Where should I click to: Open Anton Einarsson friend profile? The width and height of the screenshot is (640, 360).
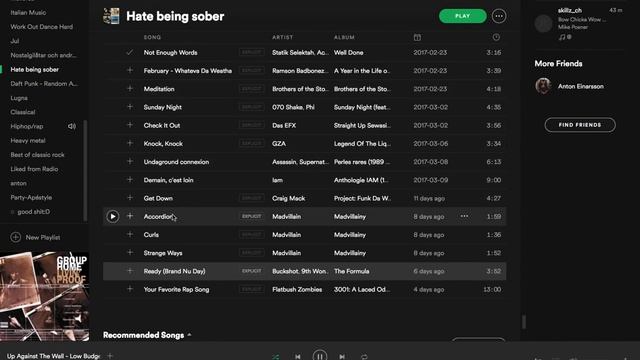tap(581, 87)
